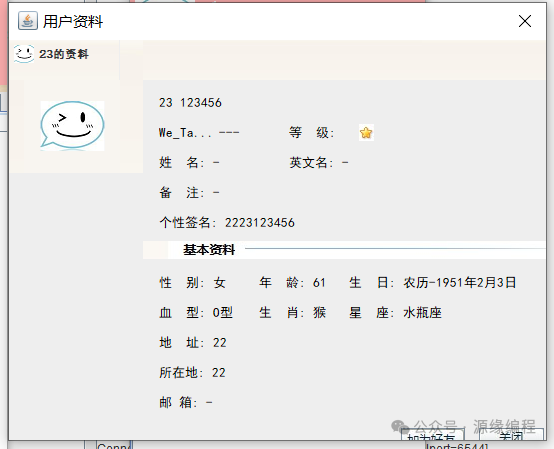Screen dimensions: 554x449
Task: Click the zodiac value 猴
Action: click(x=319, y=313)
